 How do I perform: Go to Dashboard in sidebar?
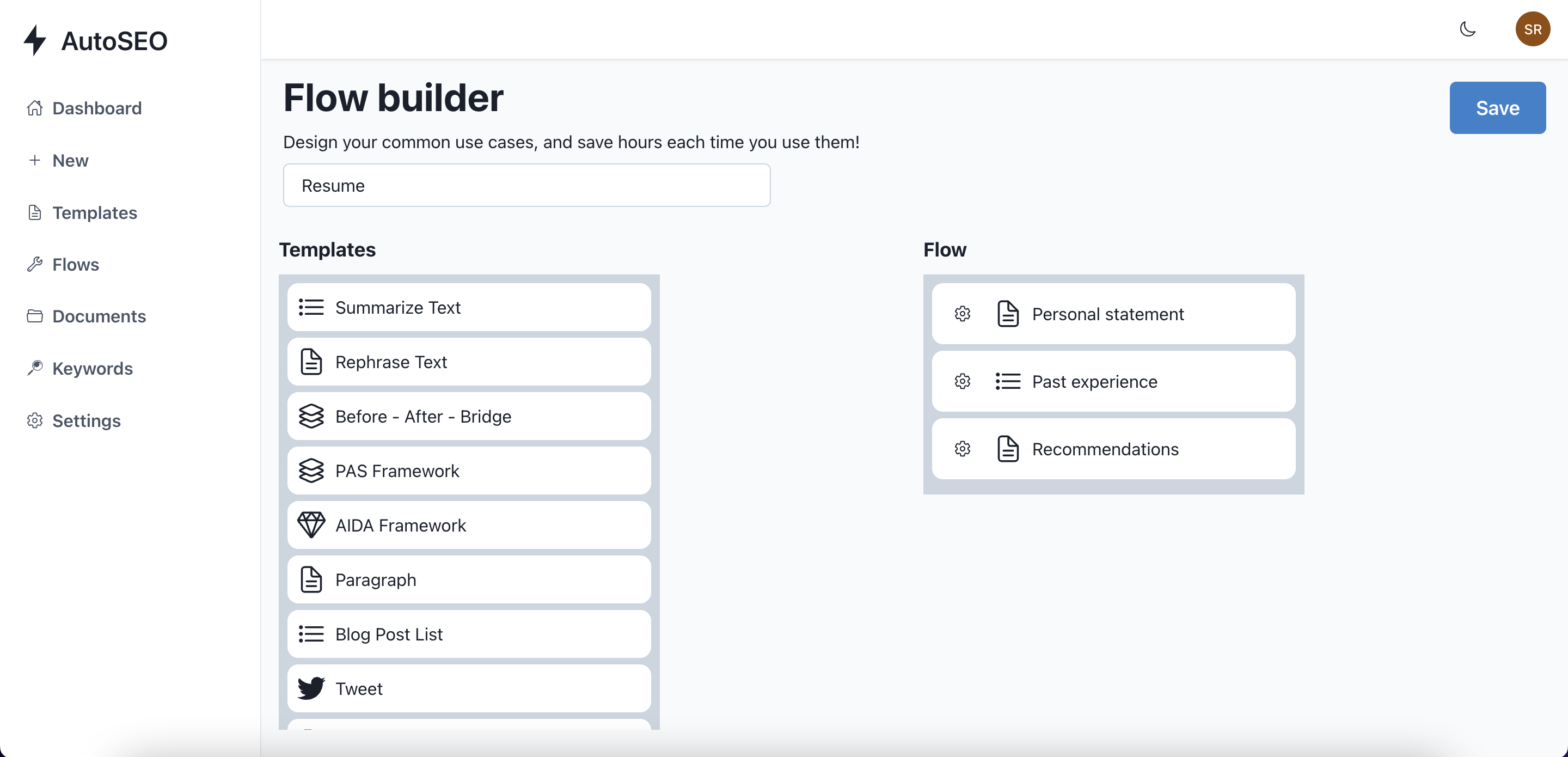(x=96, y=108)
